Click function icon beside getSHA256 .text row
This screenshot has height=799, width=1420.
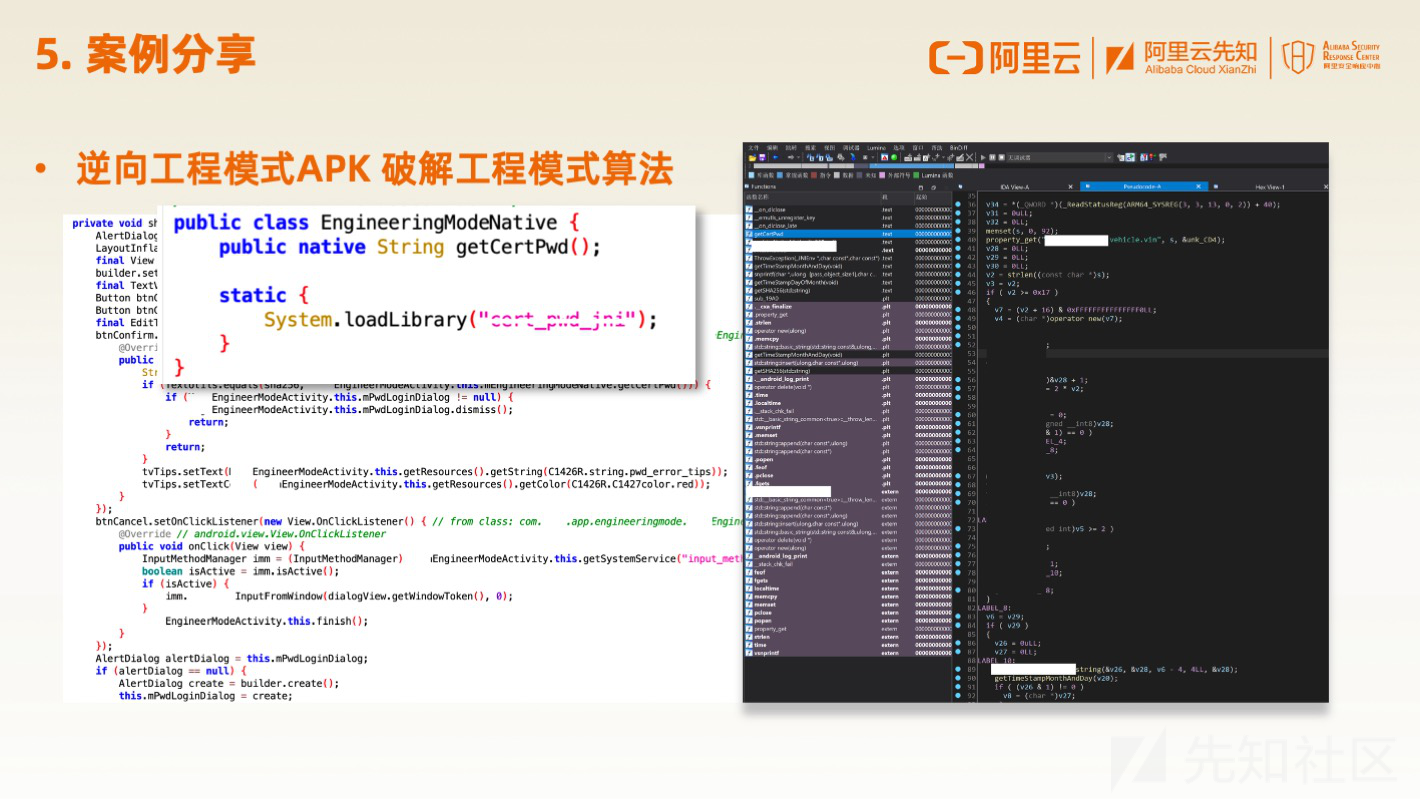tap(749, 291)
